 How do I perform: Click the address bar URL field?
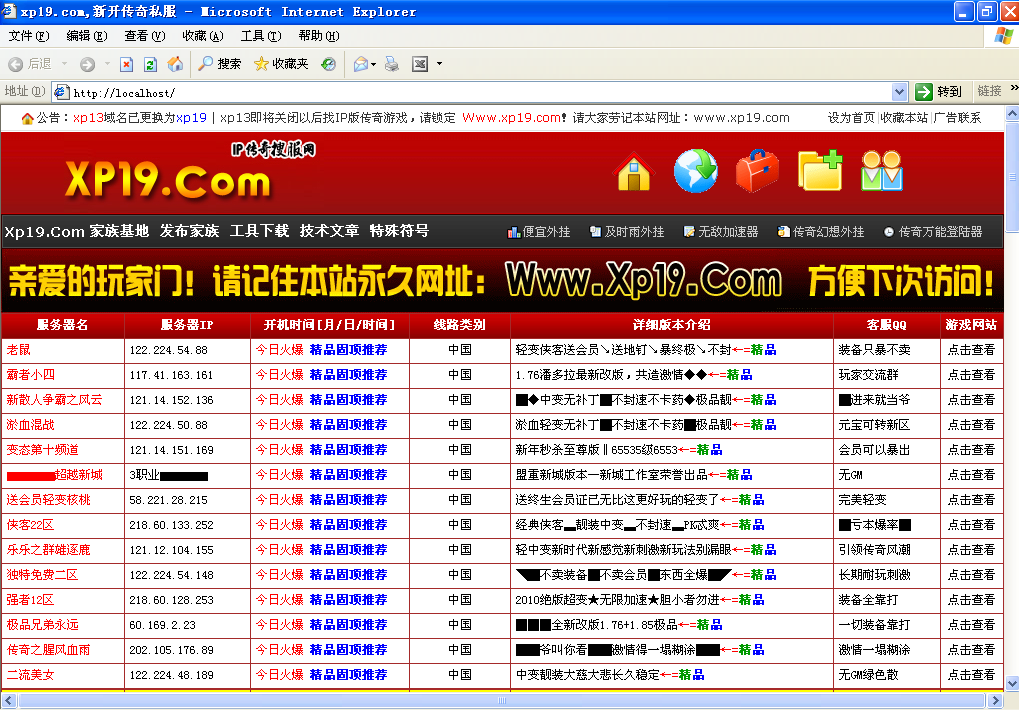pyautogui.click(x=480, y=92)
